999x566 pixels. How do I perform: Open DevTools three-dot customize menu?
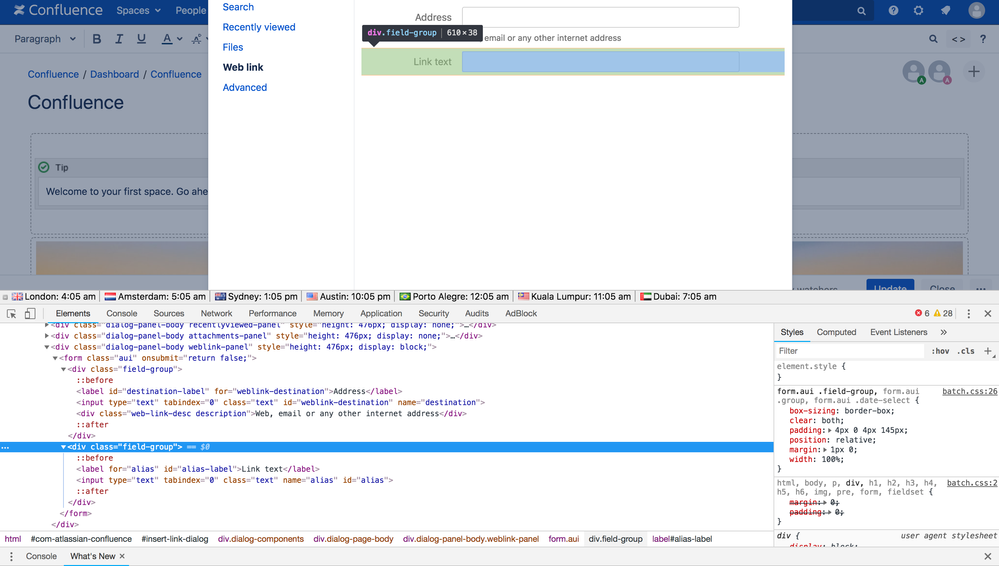pyautogui.click(x=968, y=314)
